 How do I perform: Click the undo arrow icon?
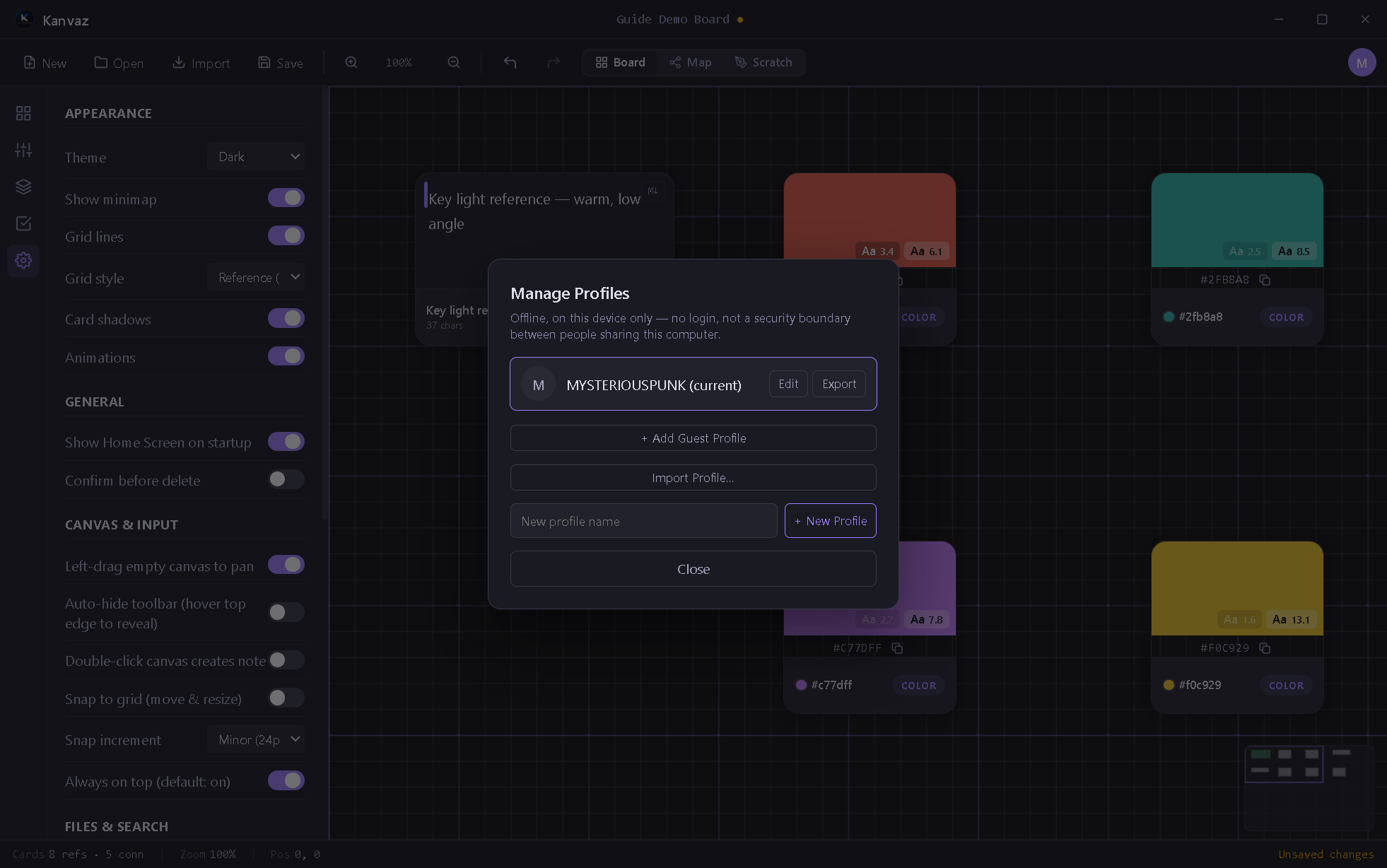(x=510, y=62)
